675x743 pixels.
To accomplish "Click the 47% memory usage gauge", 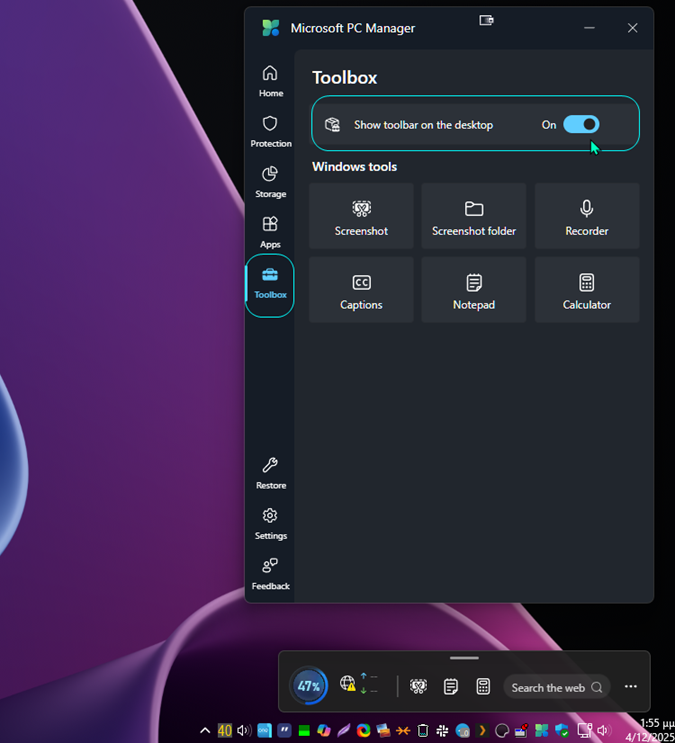I will pos(309,686).
